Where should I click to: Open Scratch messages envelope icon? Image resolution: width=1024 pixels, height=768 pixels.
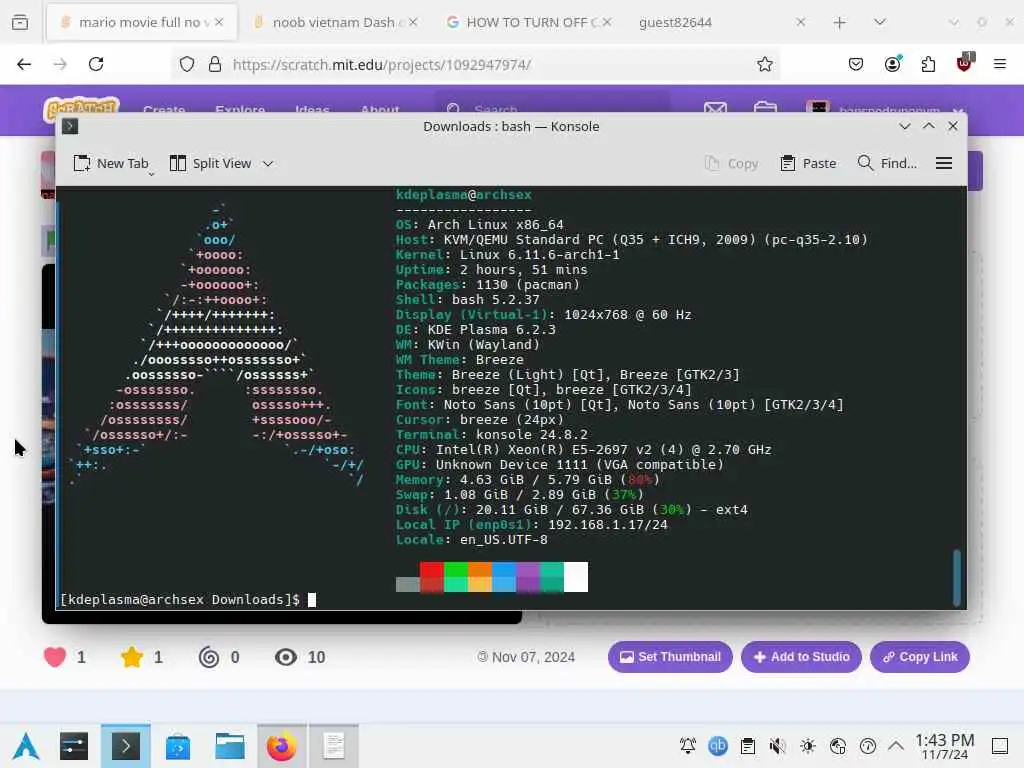tap(716, 107)
